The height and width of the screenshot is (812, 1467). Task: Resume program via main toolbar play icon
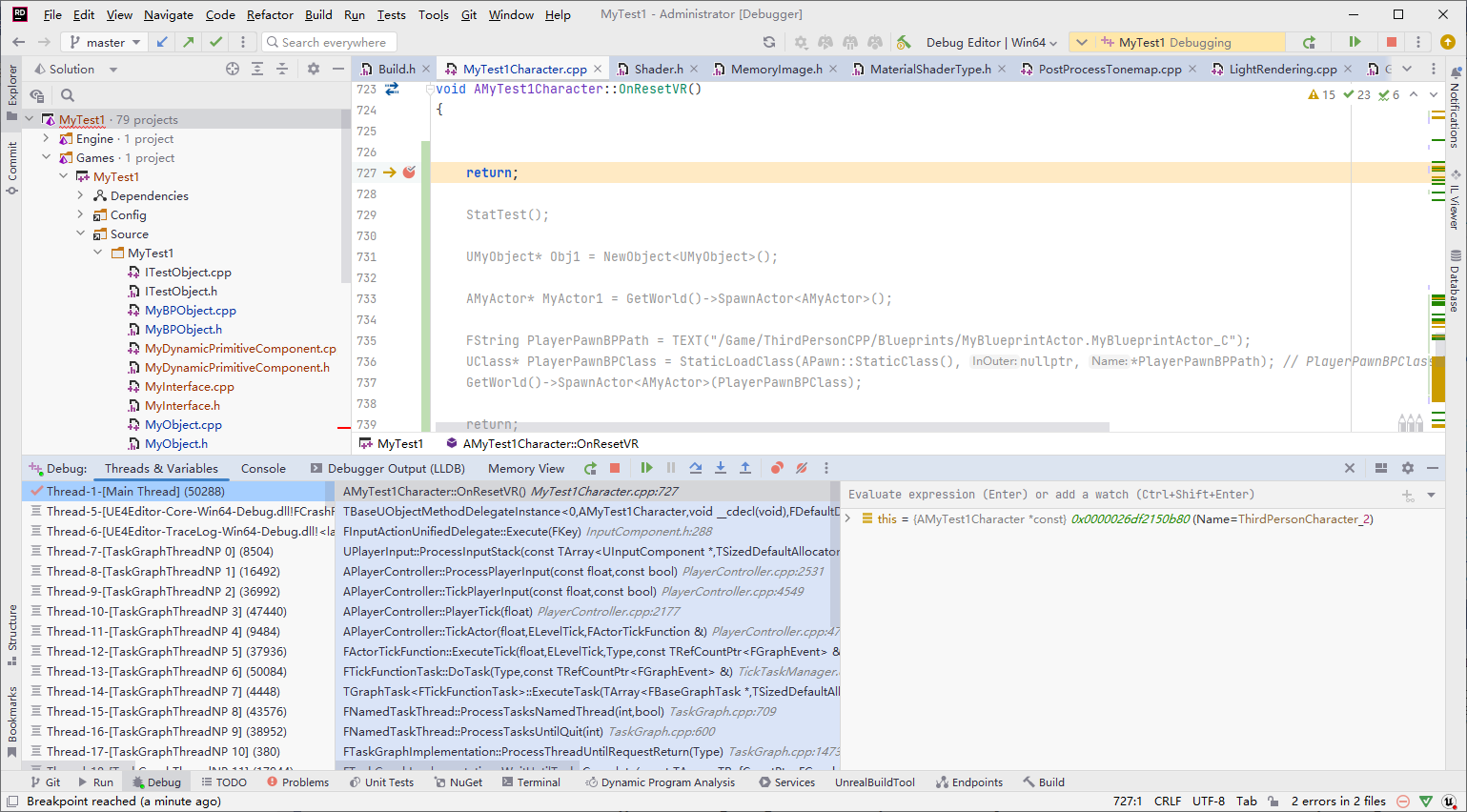pos(1355,42)
